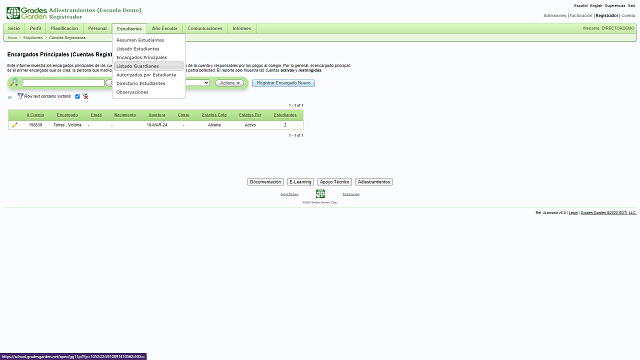
Task: Sort by Apertura column header
Action: click(x=157, y=115)
